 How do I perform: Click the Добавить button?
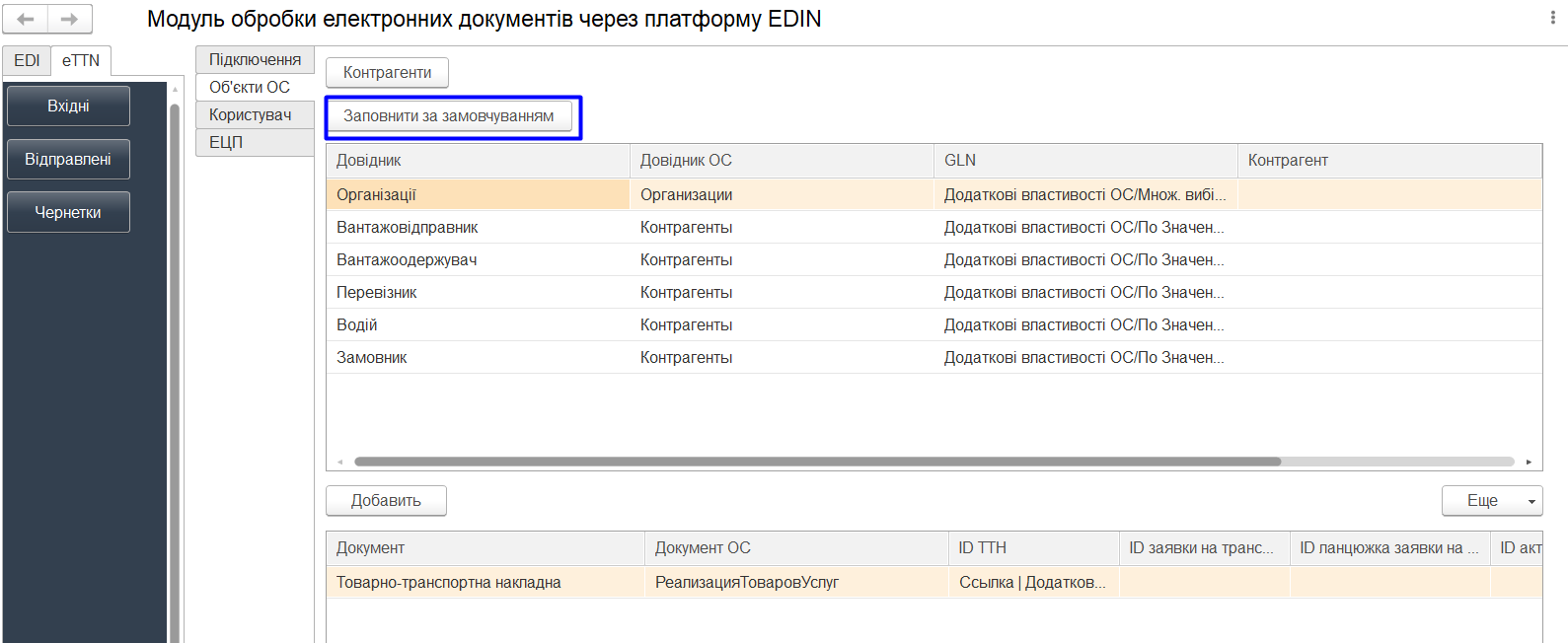[x=386, y=500]
